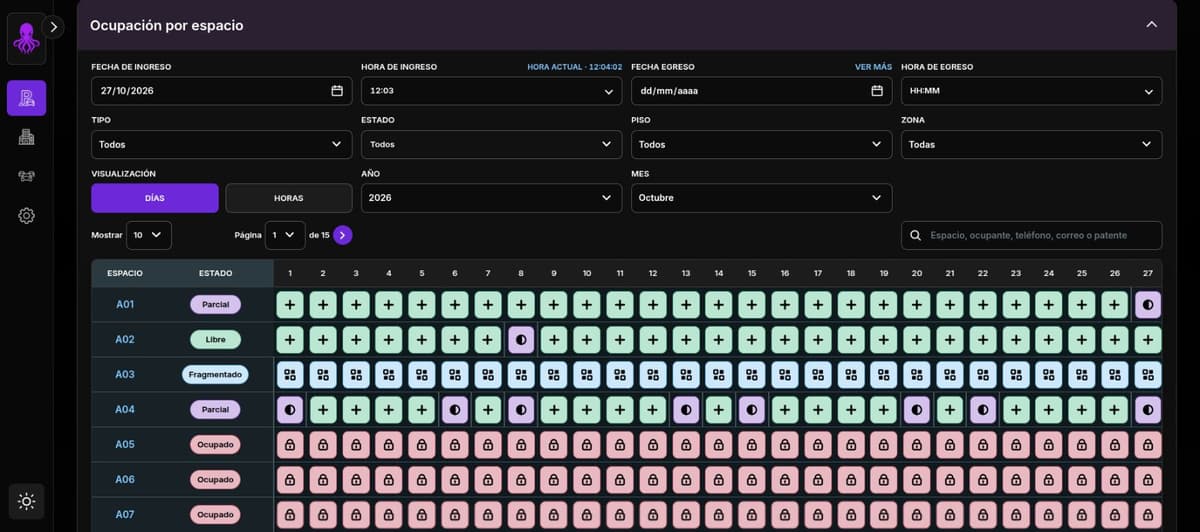
Task: Open the Estado filter dropdown
Action: pyautogui.click(x=491, y=144)
